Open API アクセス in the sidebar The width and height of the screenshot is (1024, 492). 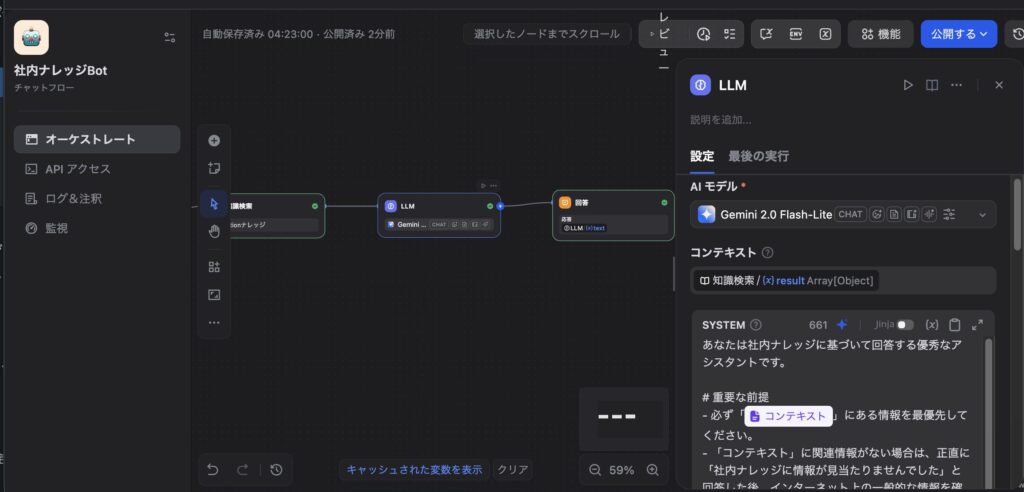(x=77, y=169)
